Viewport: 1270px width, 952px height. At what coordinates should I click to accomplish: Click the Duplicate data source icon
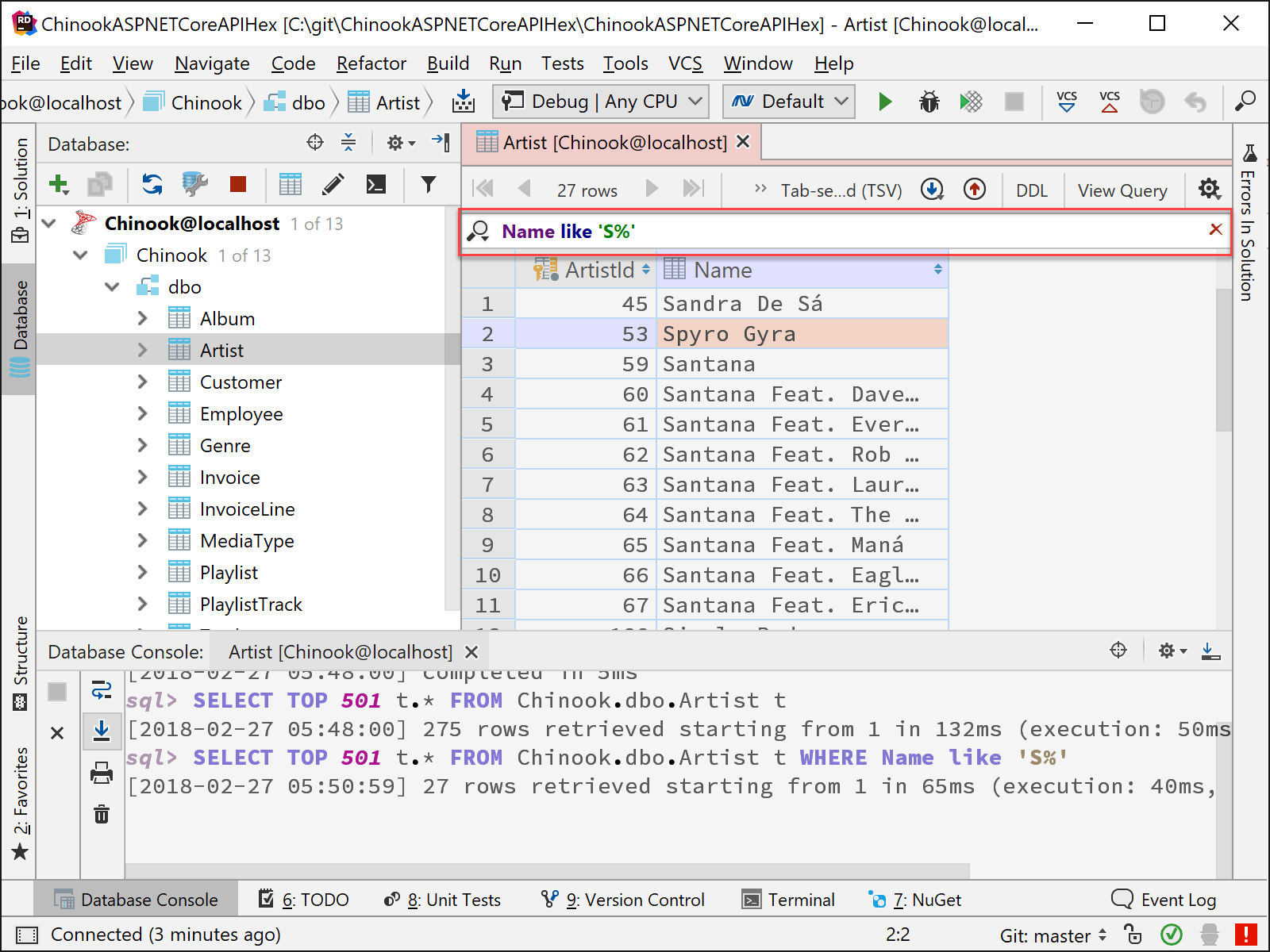click(100, 185)
